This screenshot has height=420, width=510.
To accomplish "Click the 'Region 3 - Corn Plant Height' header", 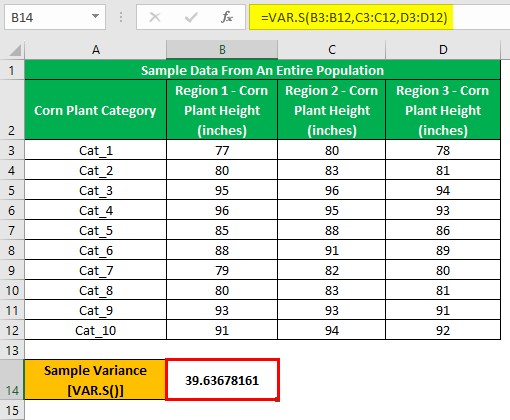I will [443, 110].
